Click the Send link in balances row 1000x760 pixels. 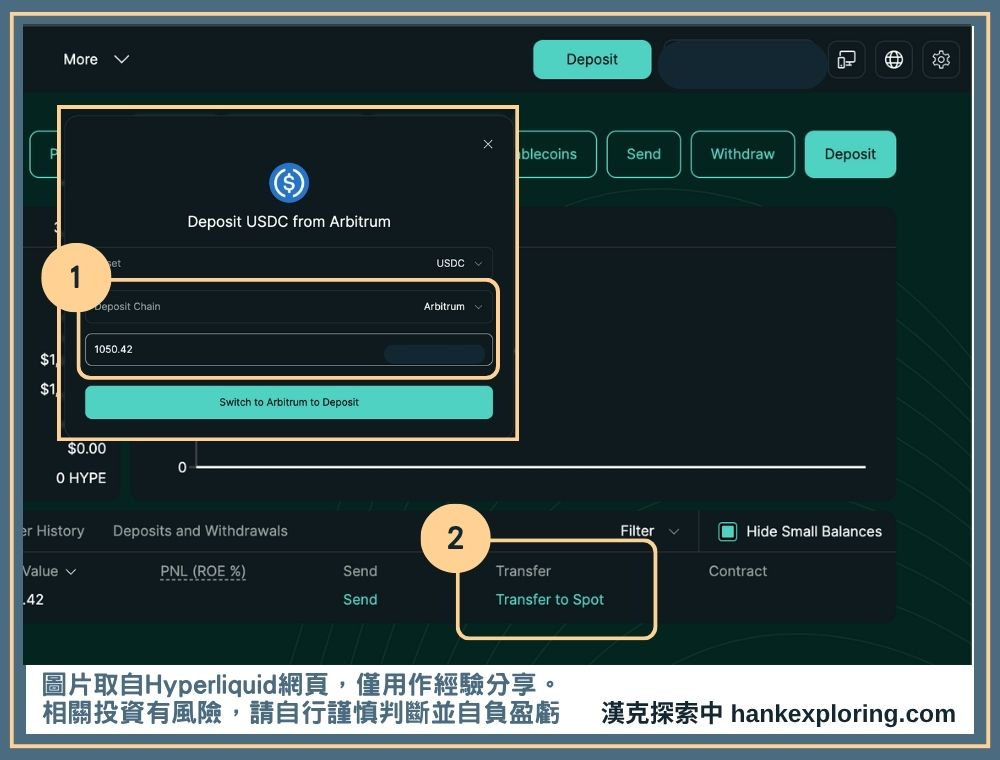[360, 600]
